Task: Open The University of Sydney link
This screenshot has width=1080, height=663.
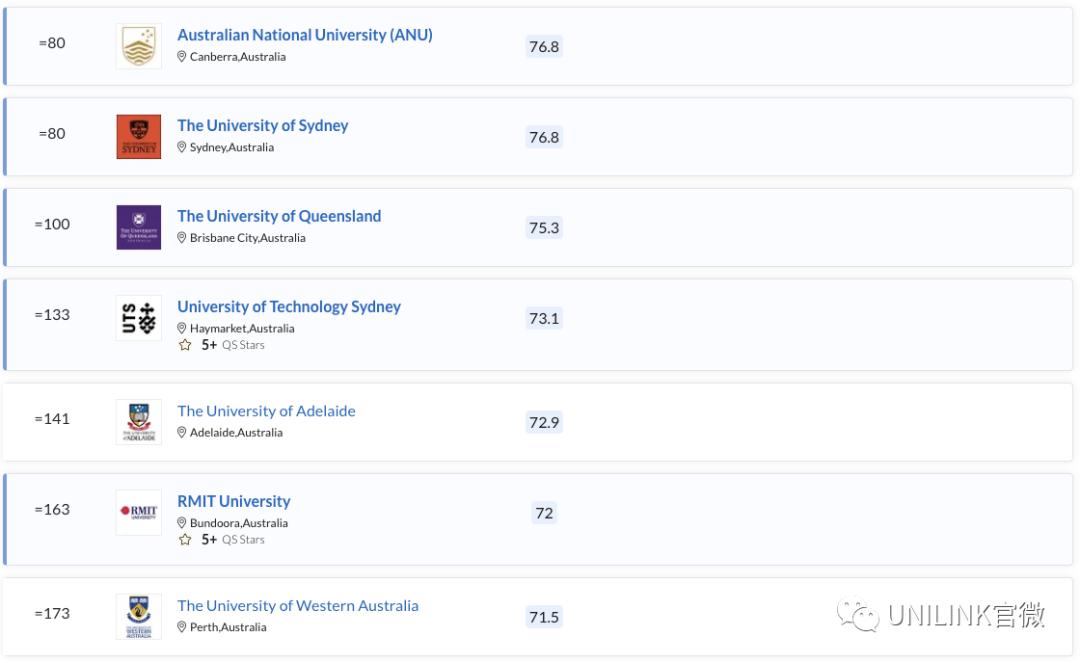Action: point(263,125)
